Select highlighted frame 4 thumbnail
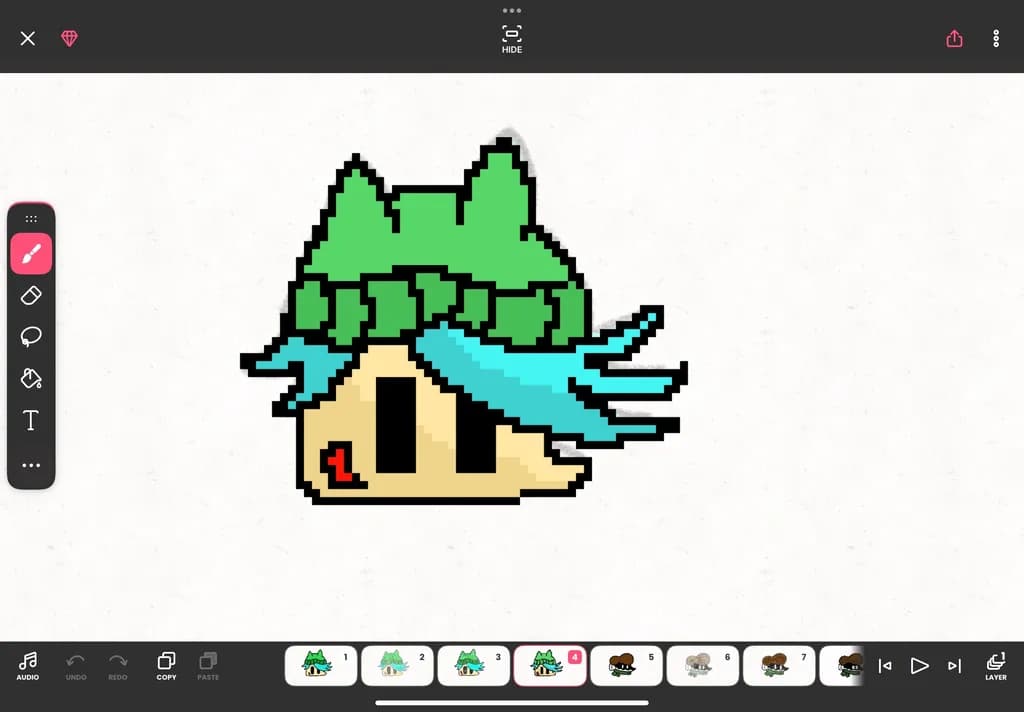The width and height of the screenshot is (1024, 712). pos(550,666)
